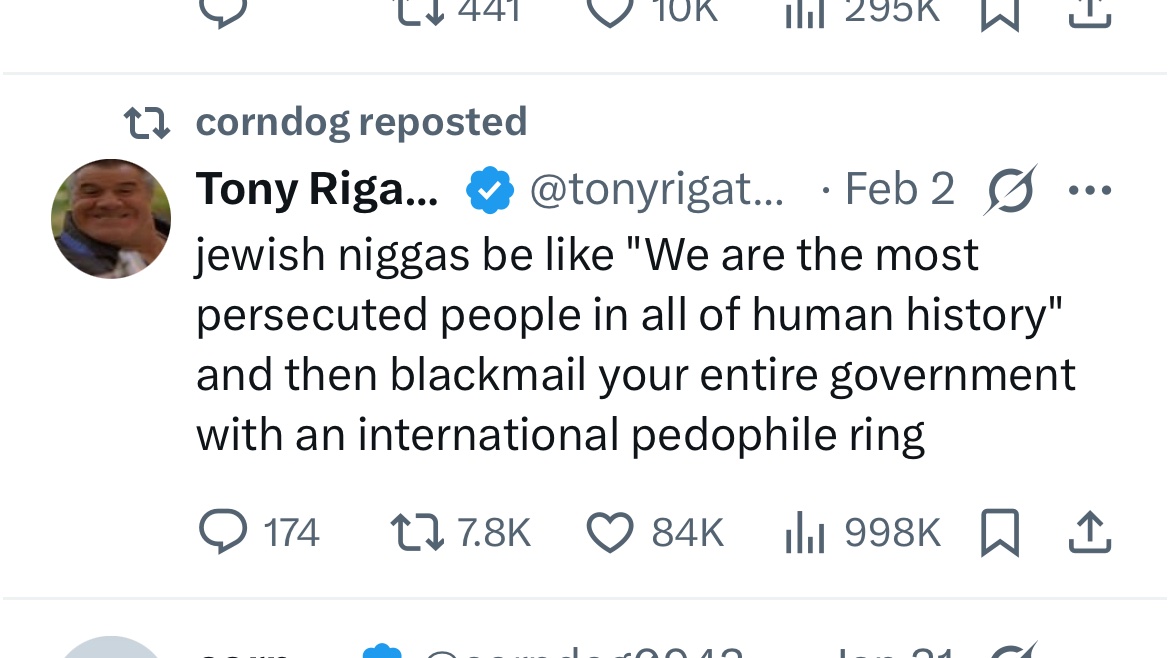Reply to Tony Riga's post with 174 replies
The height and width of the screenshot is (658, 1170).
coord(224,532)
